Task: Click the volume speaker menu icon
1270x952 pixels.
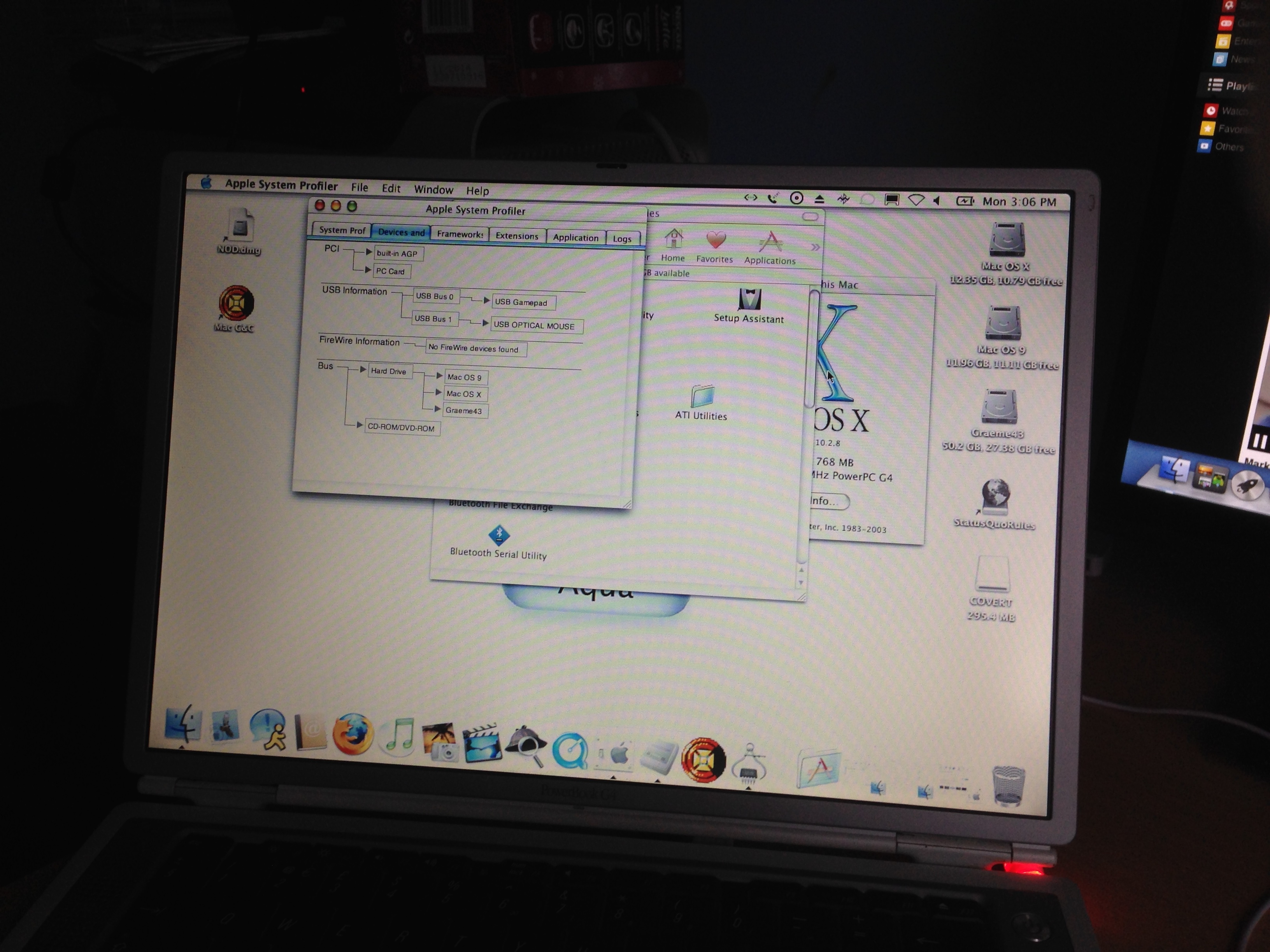Action: pos(937,201)
